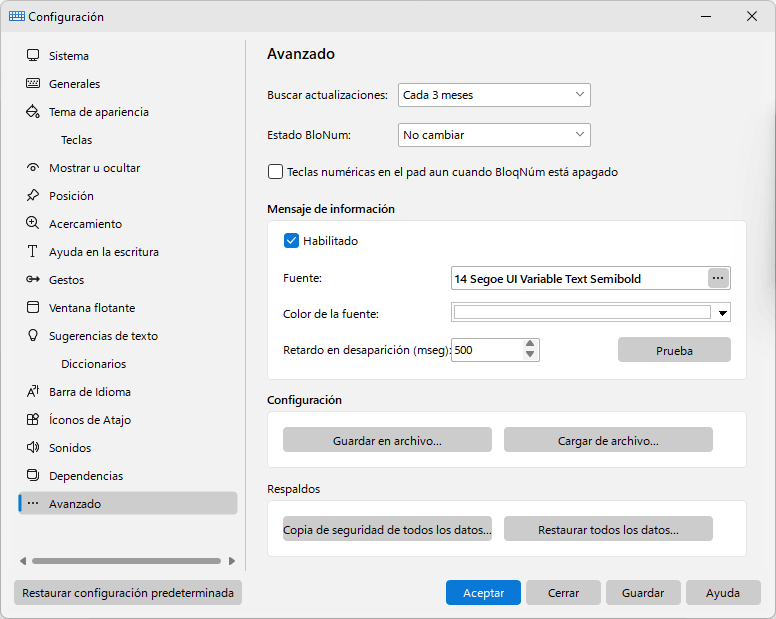Open the Buscar actualizaciones dropdown
The height and width of the screenshot is (619, 776).
tap(494, 95)
